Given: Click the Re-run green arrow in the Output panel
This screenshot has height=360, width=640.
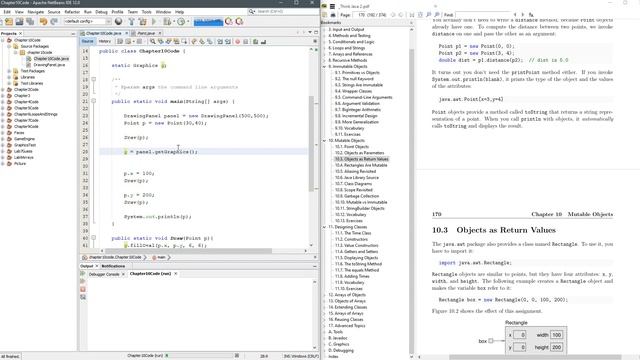Looking at the screenshot, I should (83, 274).
